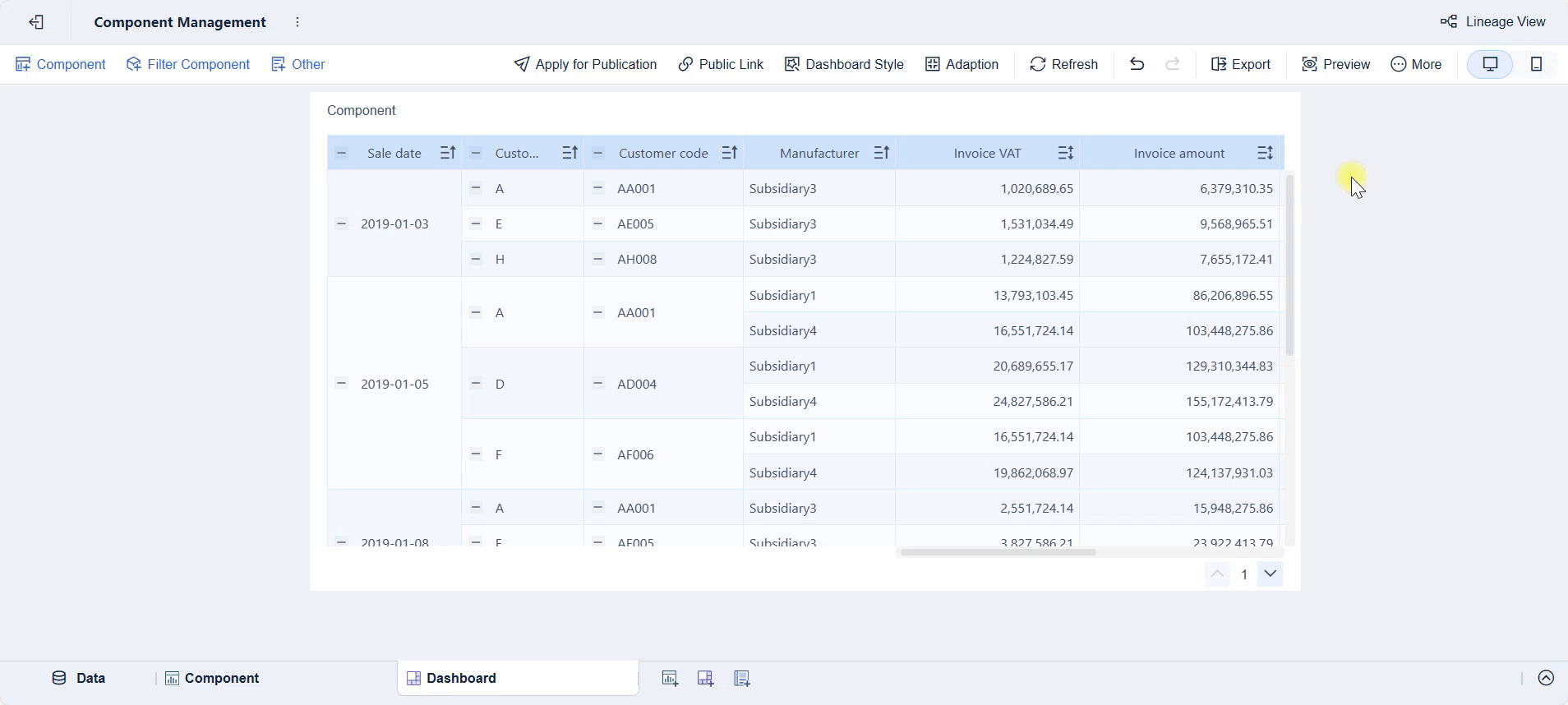1568x705 pixels.
Task: Click the table's horizontal scrollbar
Action: (998, 552)
